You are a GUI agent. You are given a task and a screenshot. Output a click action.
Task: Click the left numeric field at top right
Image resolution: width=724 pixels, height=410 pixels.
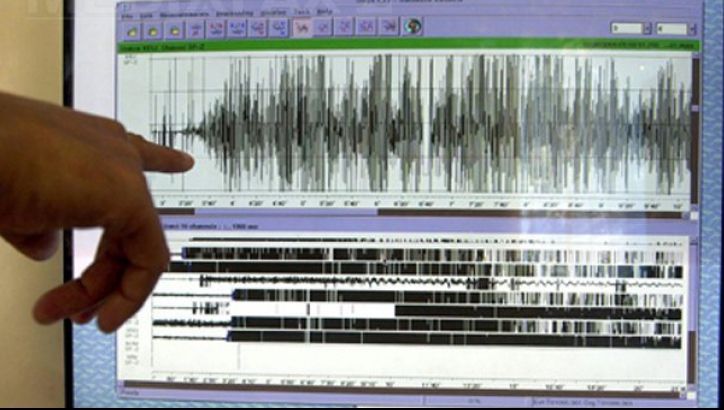[624, 29]
